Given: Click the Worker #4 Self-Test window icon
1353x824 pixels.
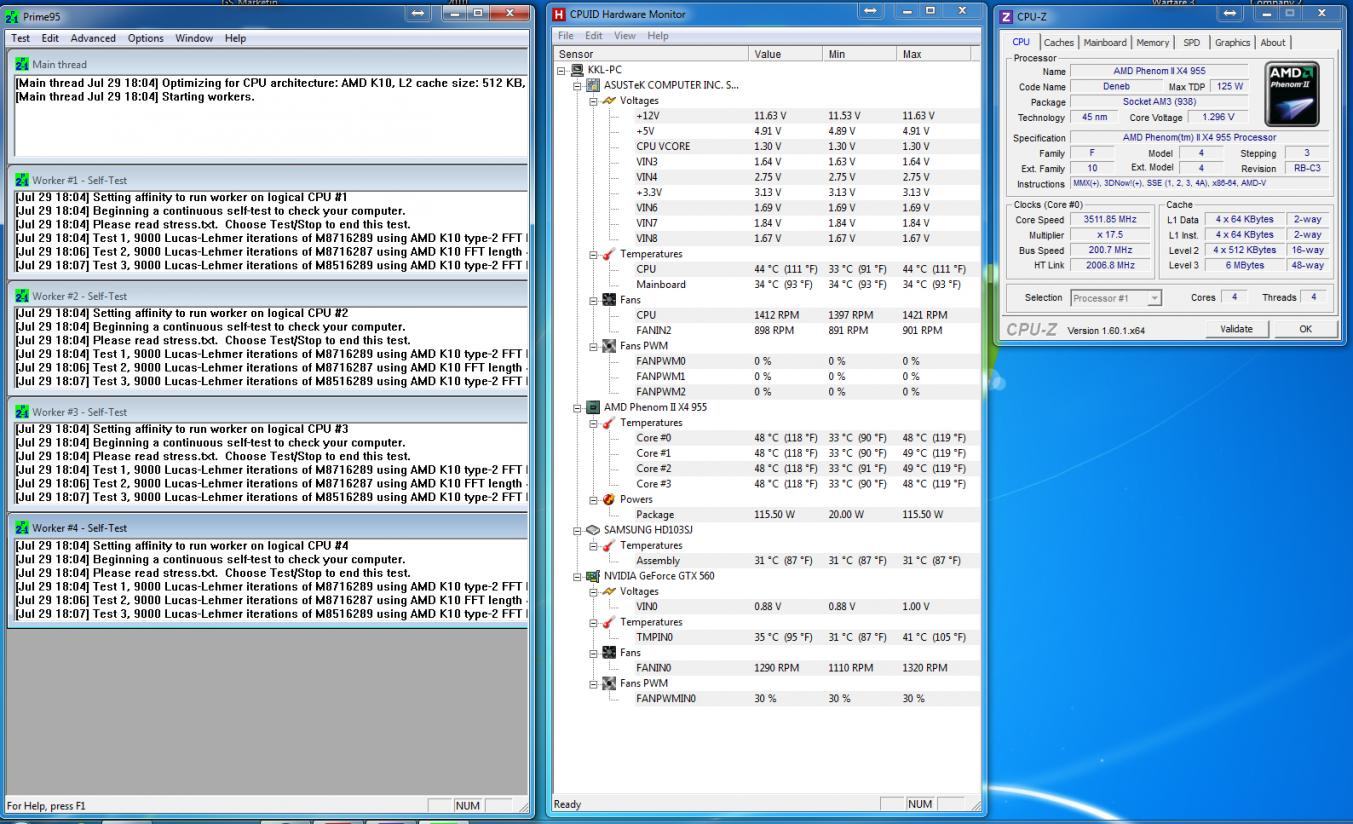Looking at the screenshot, I should pos(22,528).
